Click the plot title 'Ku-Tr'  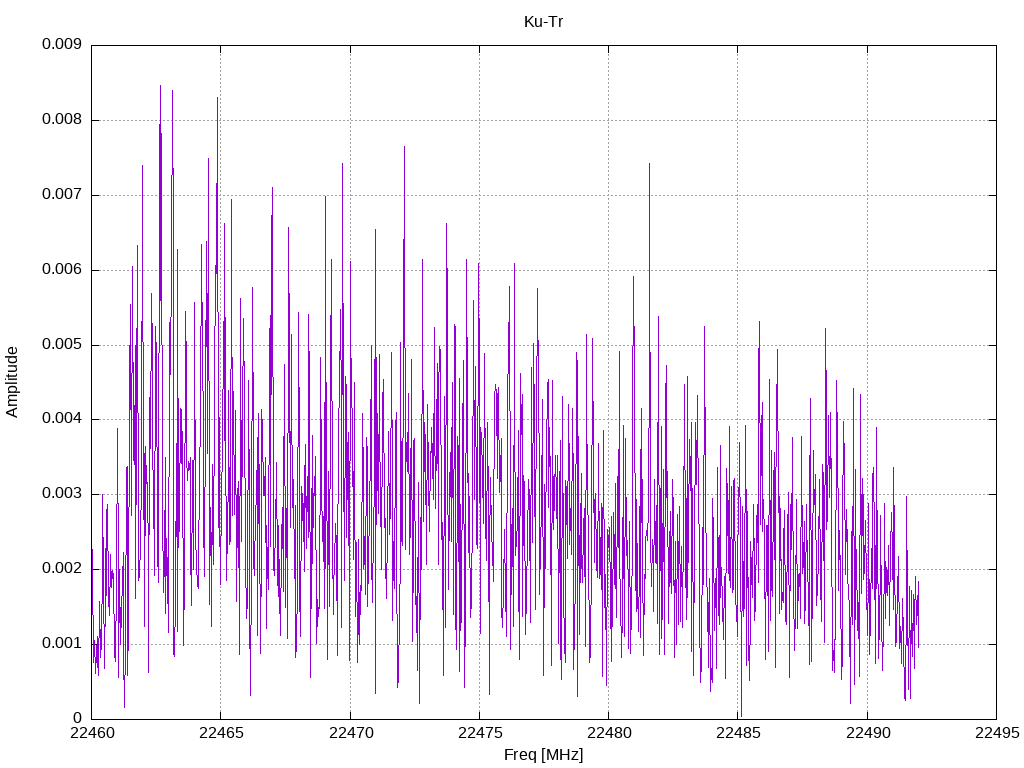543,22
